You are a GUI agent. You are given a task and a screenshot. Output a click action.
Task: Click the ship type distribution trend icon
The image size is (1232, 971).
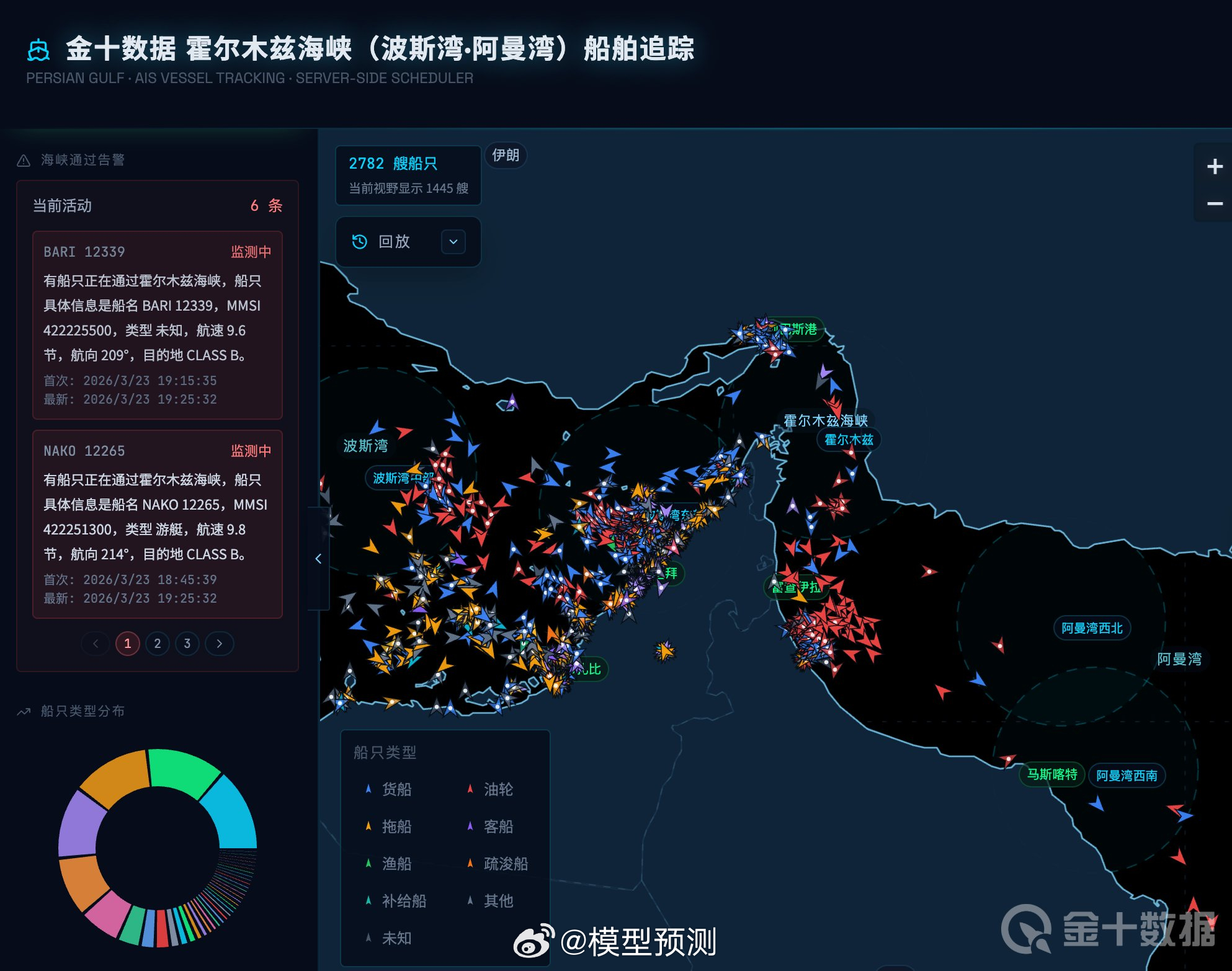[24, 711]
